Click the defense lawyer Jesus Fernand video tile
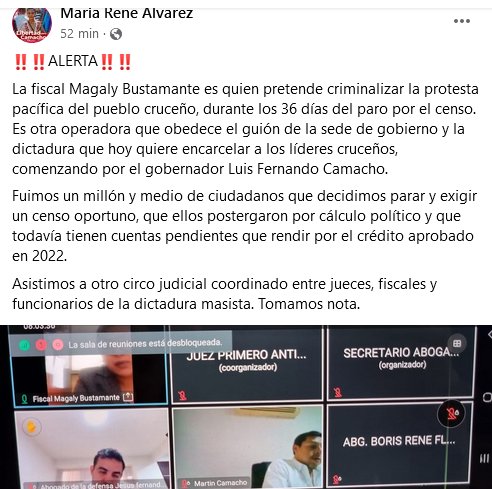 (91, 449)
